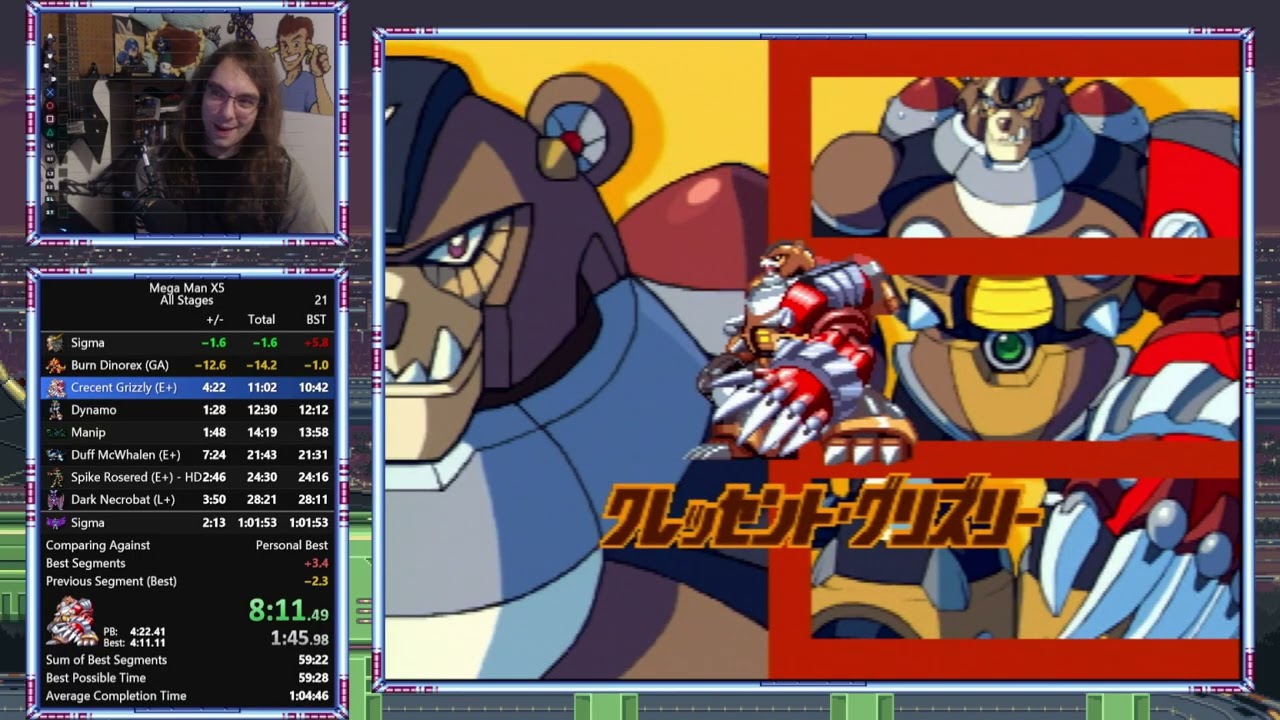Click the 12:30 total for Dynamo

(262, 410)
